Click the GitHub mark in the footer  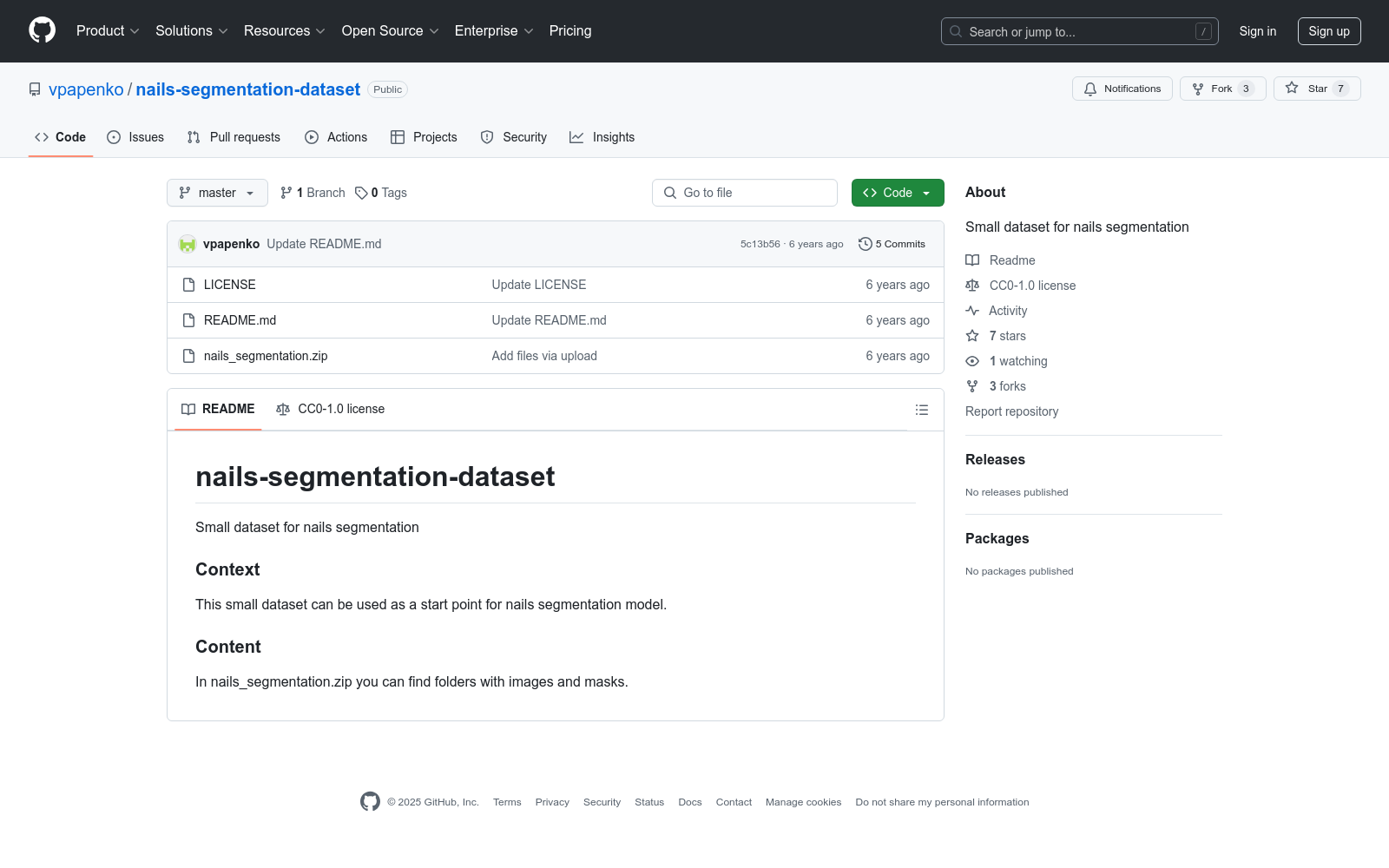370,802
